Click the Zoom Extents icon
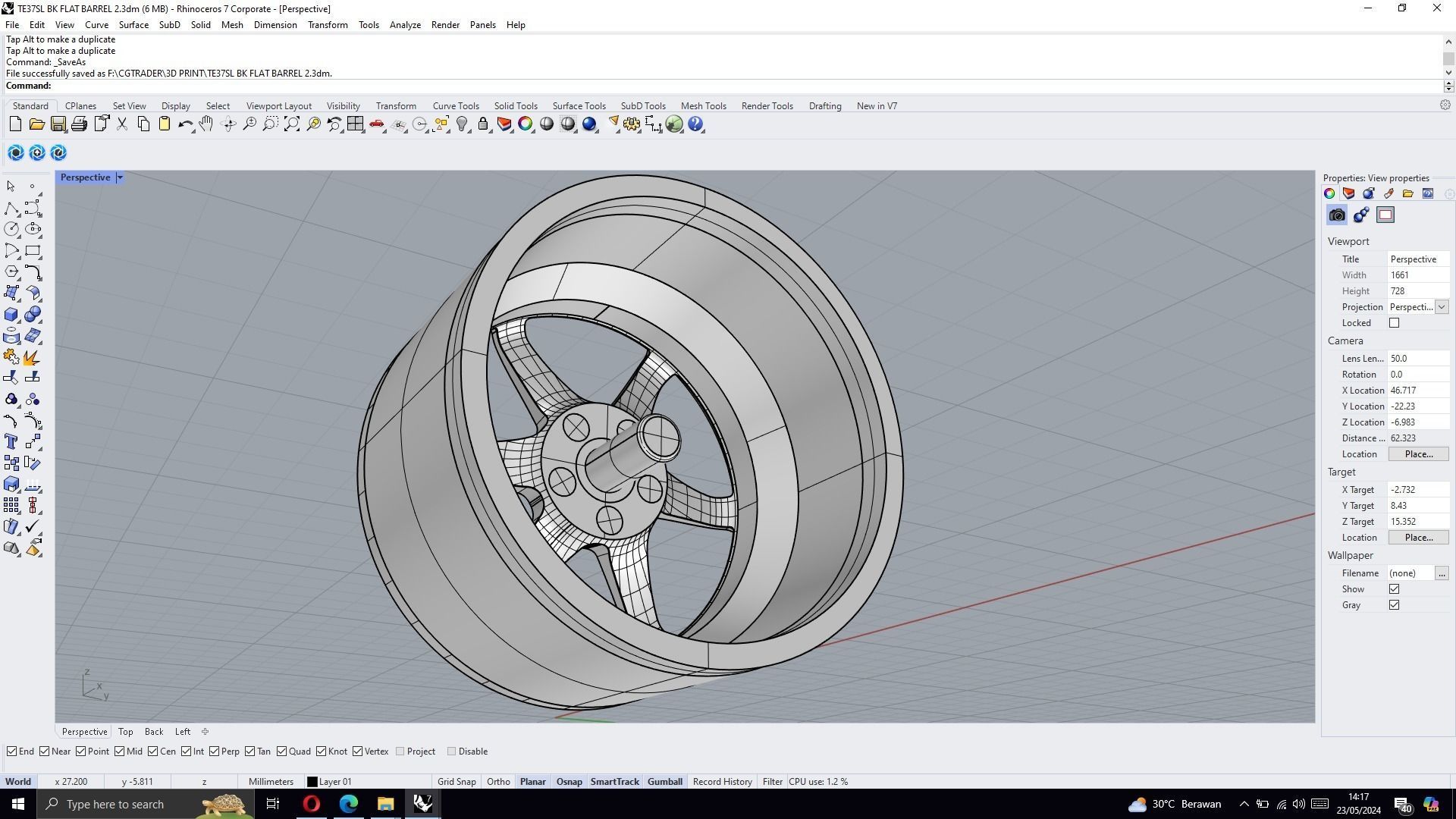The width and height of the screenshot is (1456, 819). pyautogui.click(x=292, y=124)
